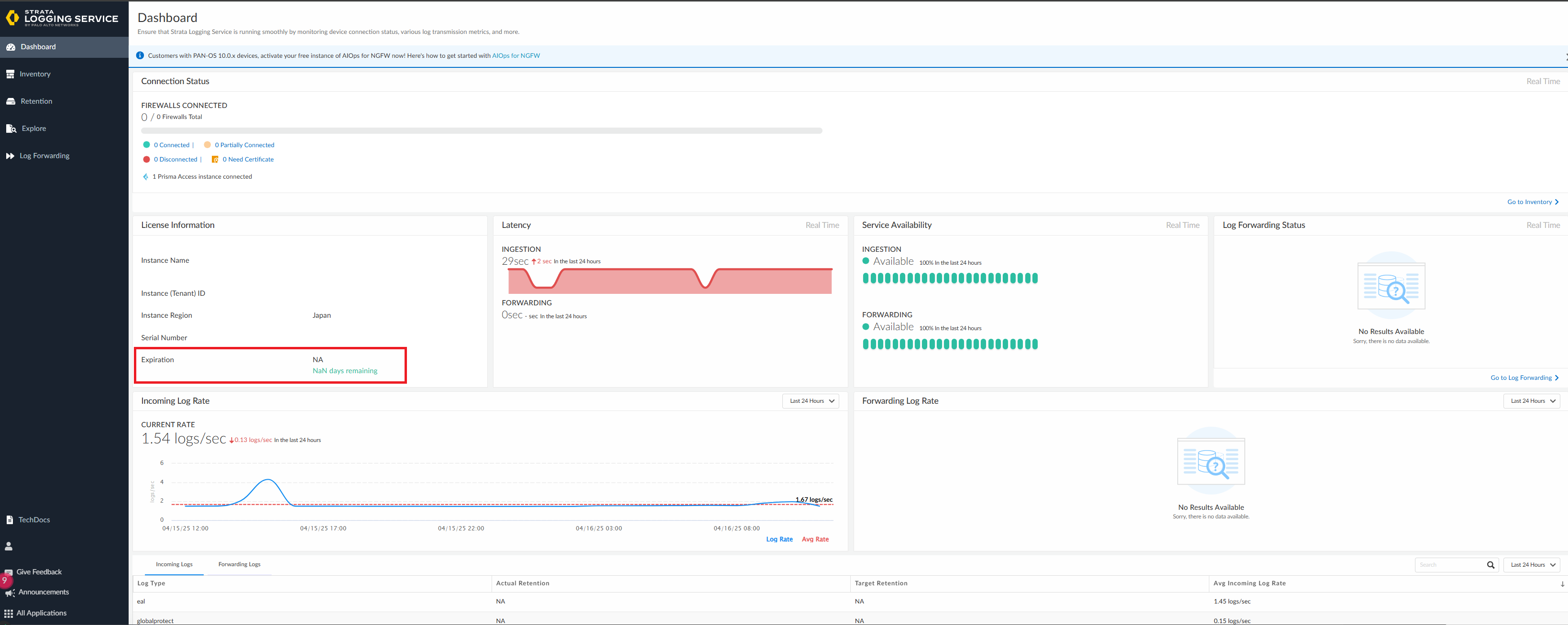1568x625 pixels.
Task: Open Forwarding Log Rate Last 24 Hours dropdown
Action: (1532, 401)
